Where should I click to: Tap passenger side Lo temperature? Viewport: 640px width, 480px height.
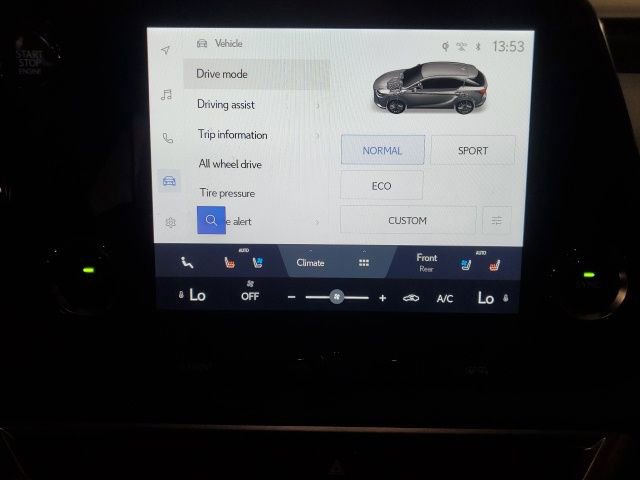coord(486,298)
